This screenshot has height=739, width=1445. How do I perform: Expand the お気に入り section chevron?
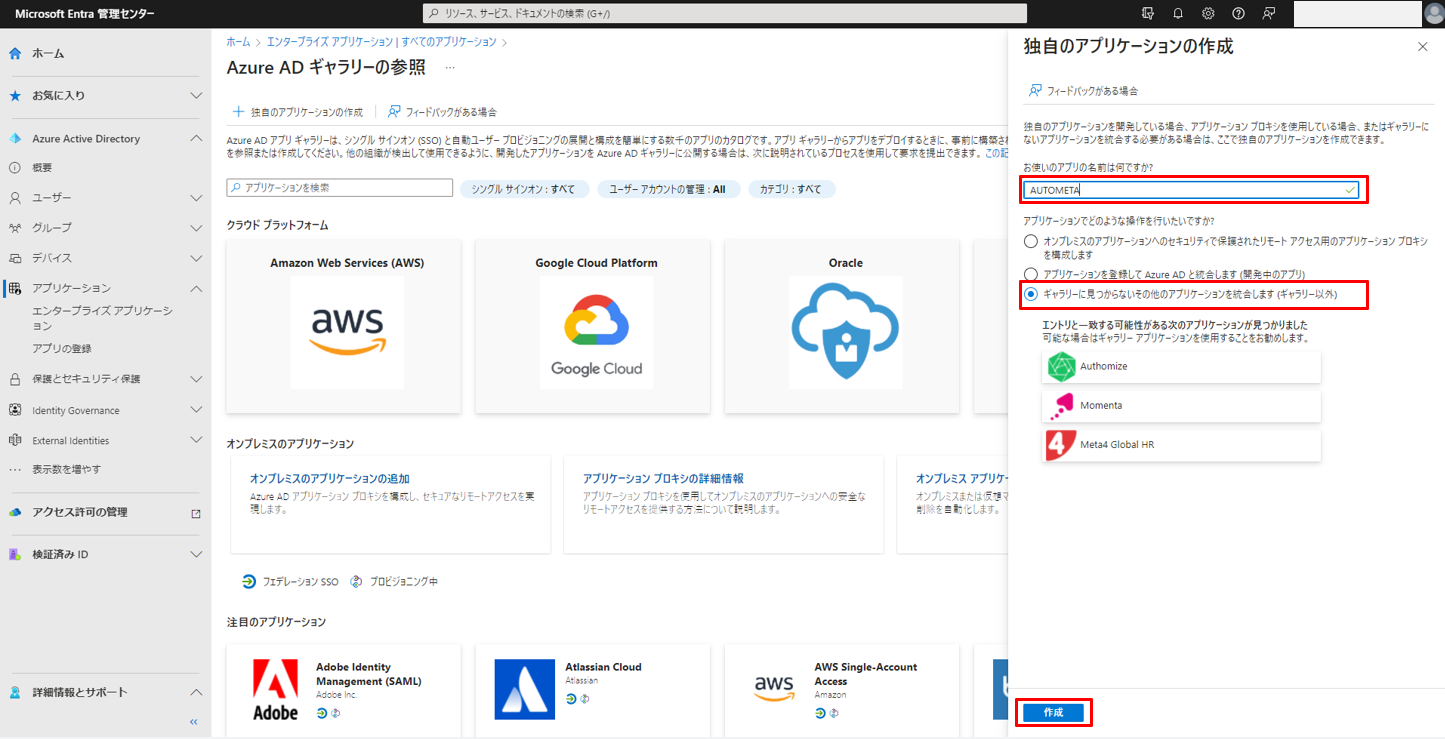point(196,95)
